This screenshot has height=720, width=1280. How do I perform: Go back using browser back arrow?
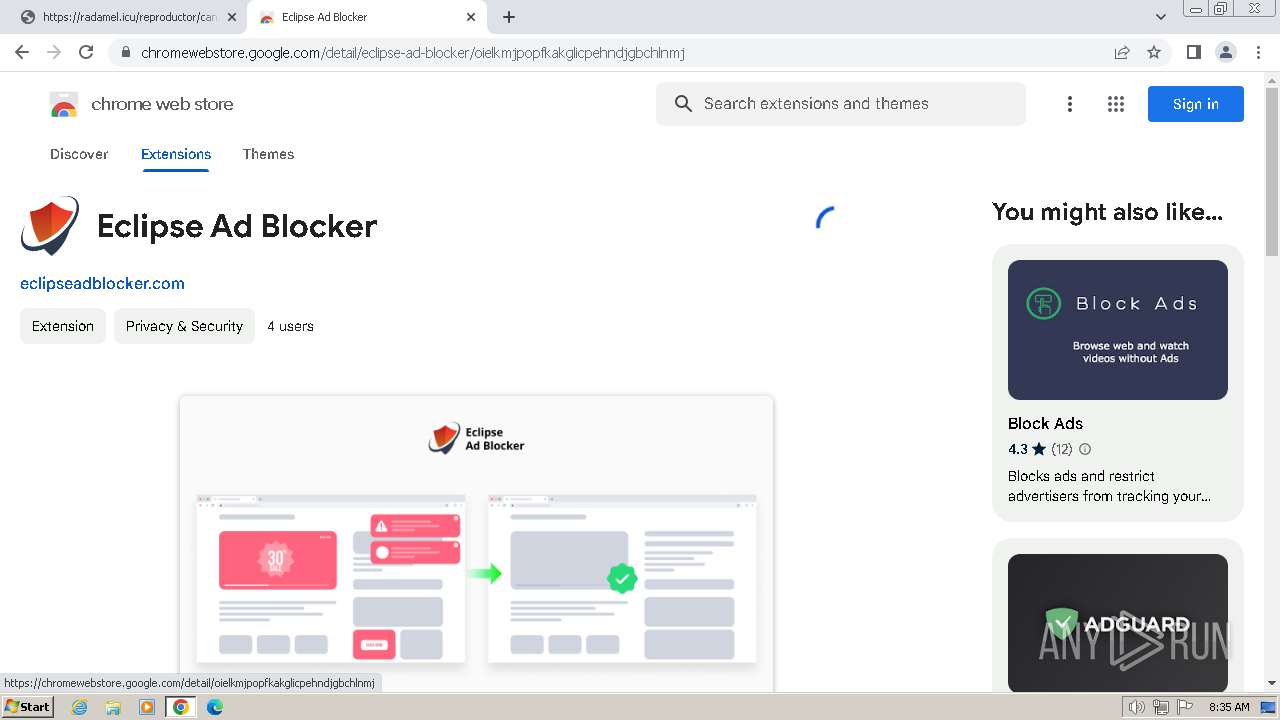(22, 52)
